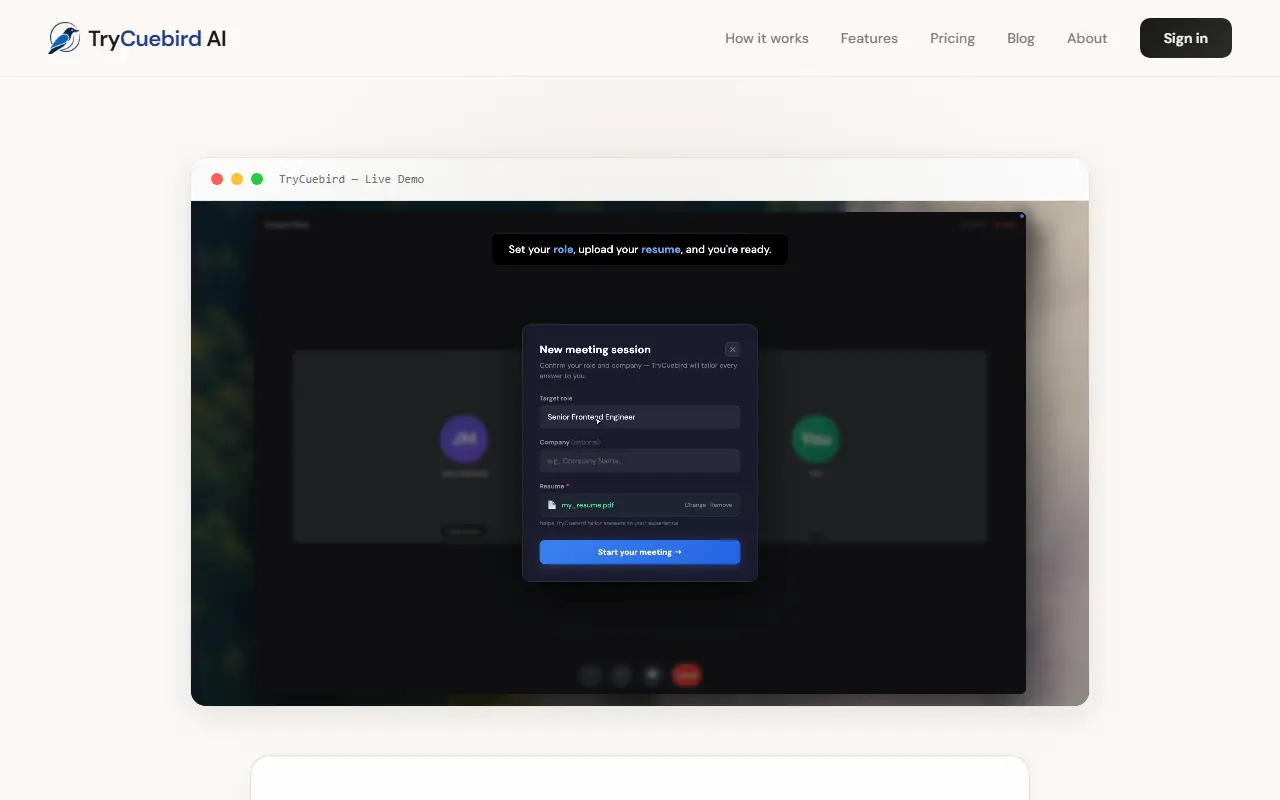Click the TryCuebird bird logo icon
The height and width of the screenshot is (800, 1280).
point(65,38)
